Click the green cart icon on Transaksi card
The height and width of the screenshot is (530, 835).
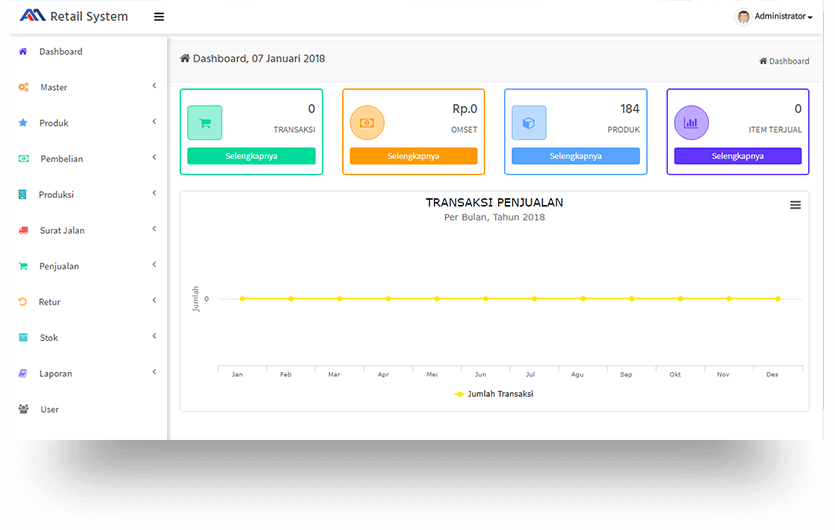point(204,123)
